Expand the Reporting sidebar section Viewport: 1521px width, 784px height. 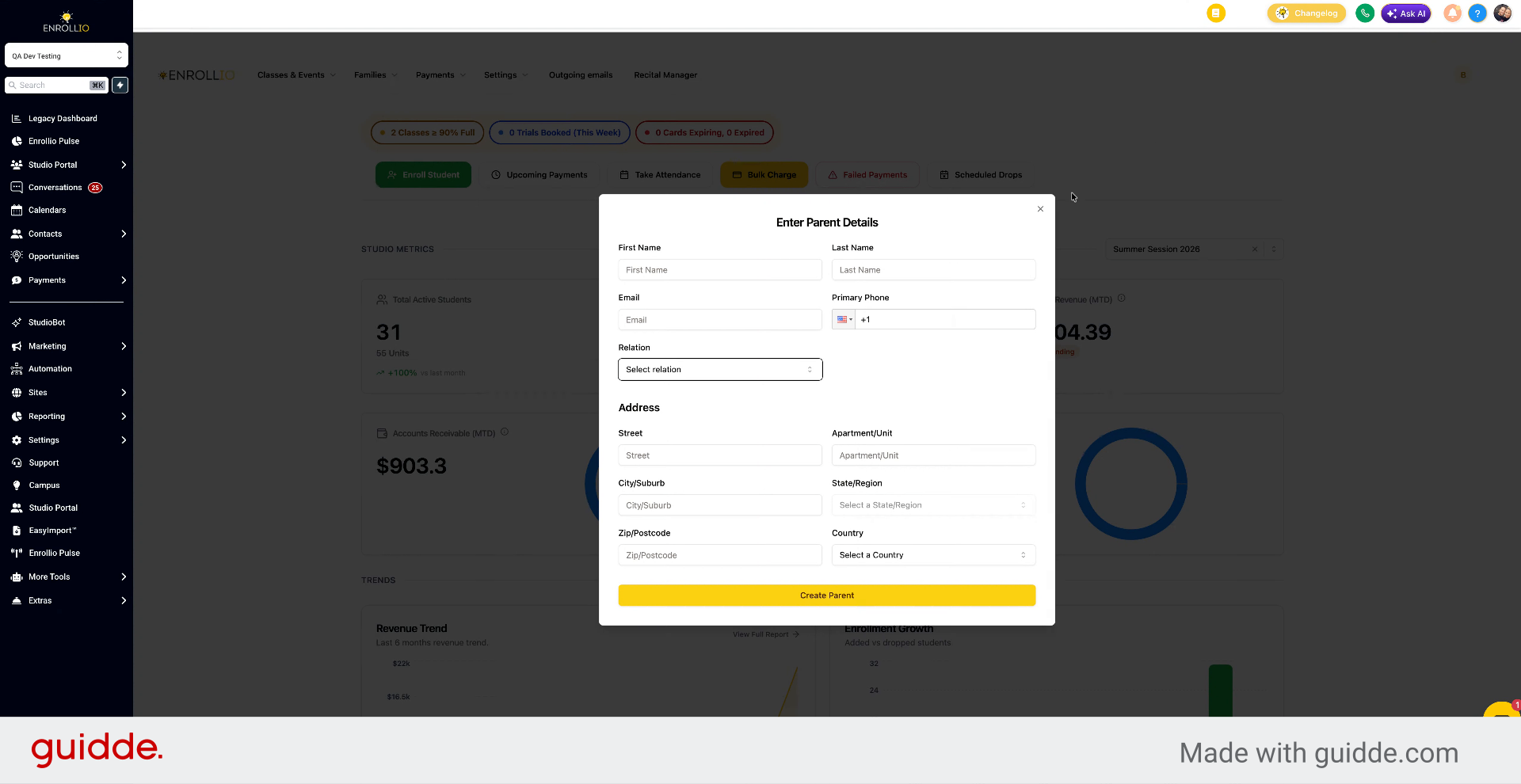coord(67,417)
